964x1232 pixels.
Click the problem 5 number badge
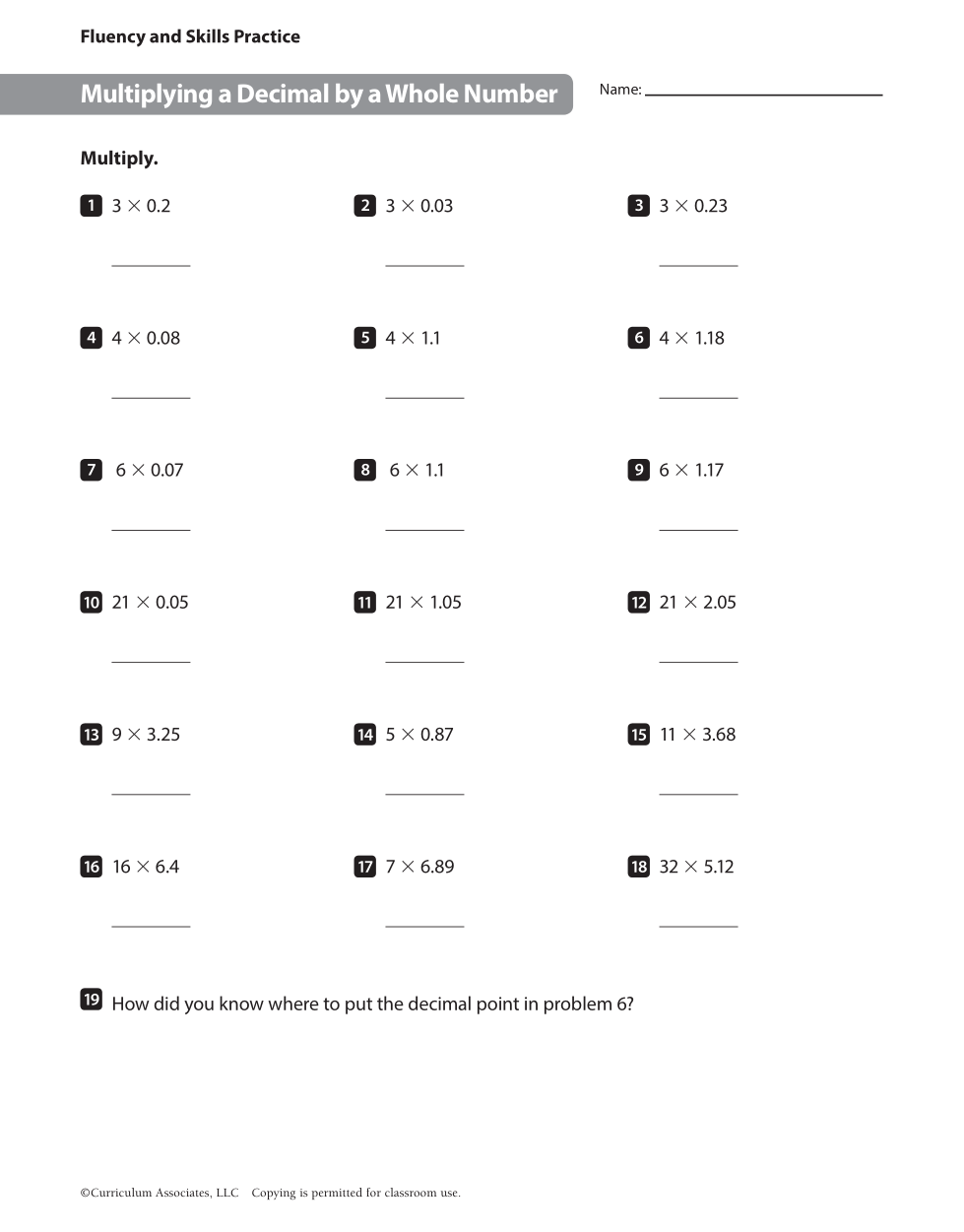[364, 338]
